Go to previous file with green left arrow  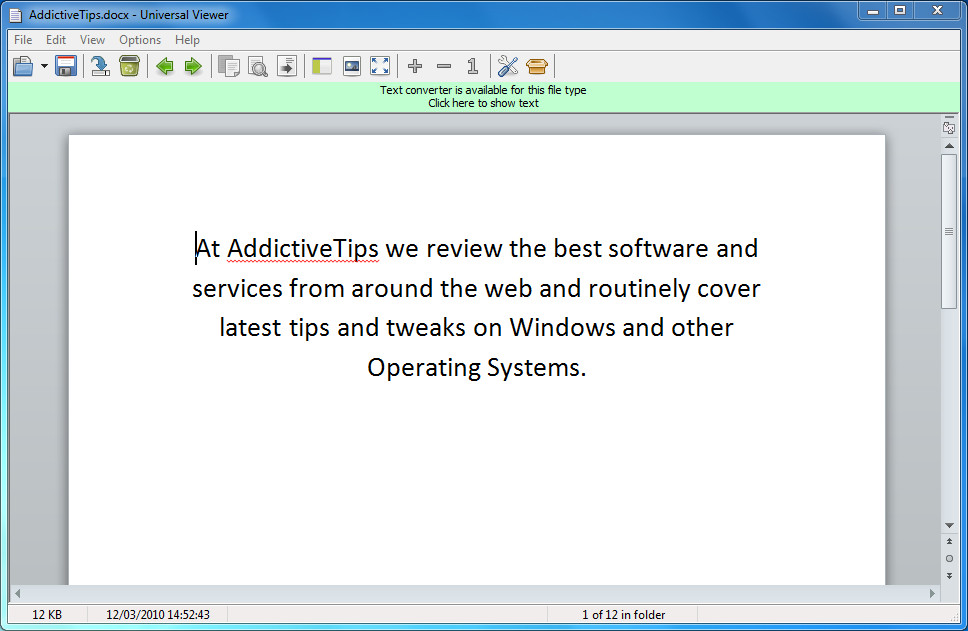164,66
